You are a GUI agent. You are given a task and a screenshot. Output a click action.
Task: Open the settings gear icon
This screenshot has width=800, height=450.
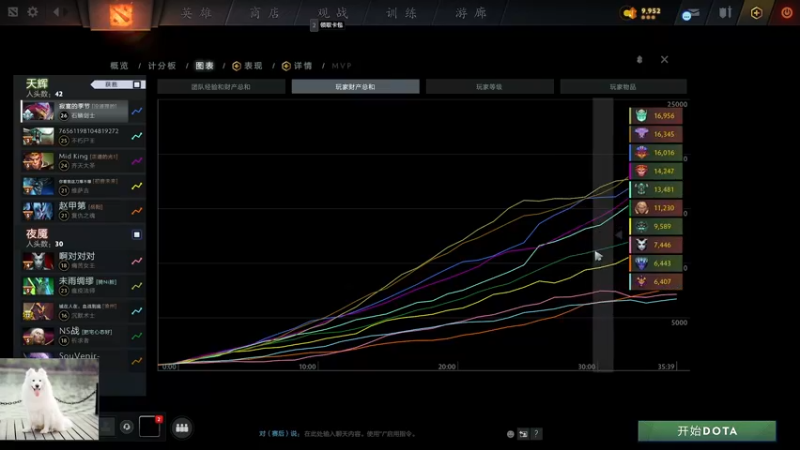coord(33,12)
